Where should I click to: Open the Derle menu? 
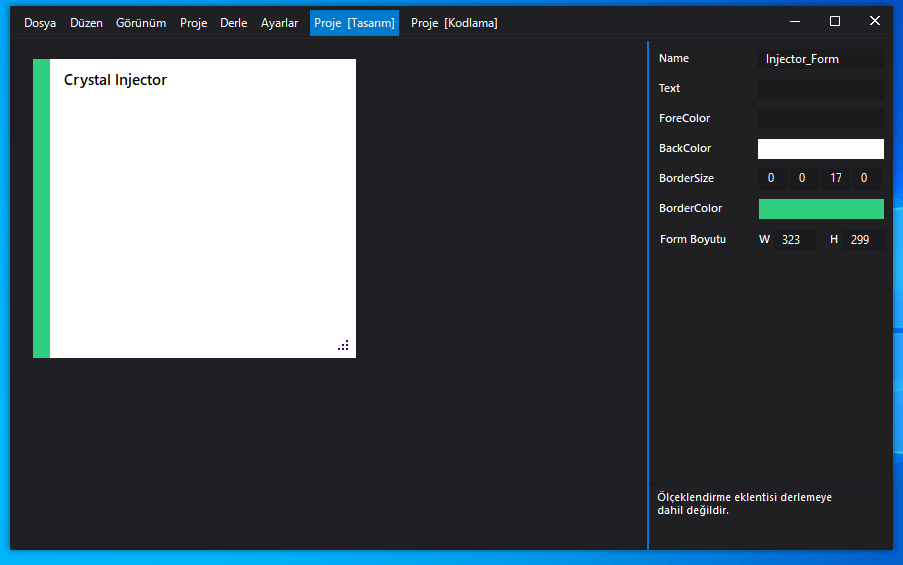point(234,23)
